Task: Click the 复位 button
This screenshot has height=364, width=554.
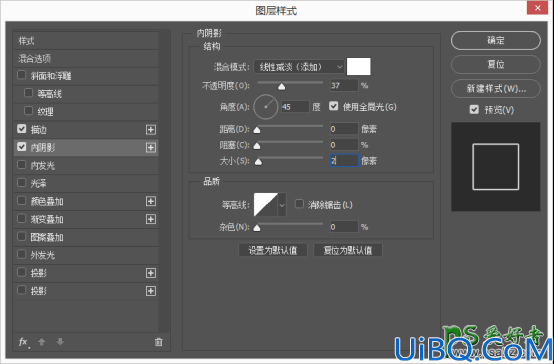Action: click(x=496, y=64)
